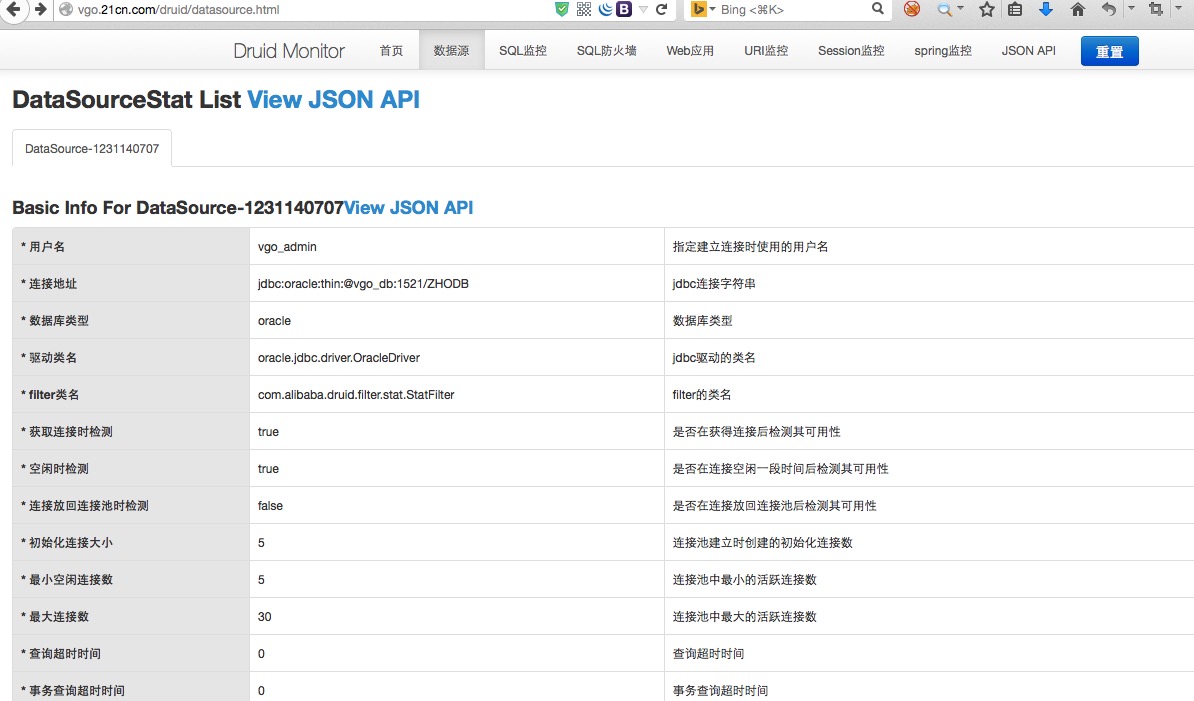Open View JSON API link beside DataSourceStat List
The image size is (1194, 701).
[x=334, y=100]
